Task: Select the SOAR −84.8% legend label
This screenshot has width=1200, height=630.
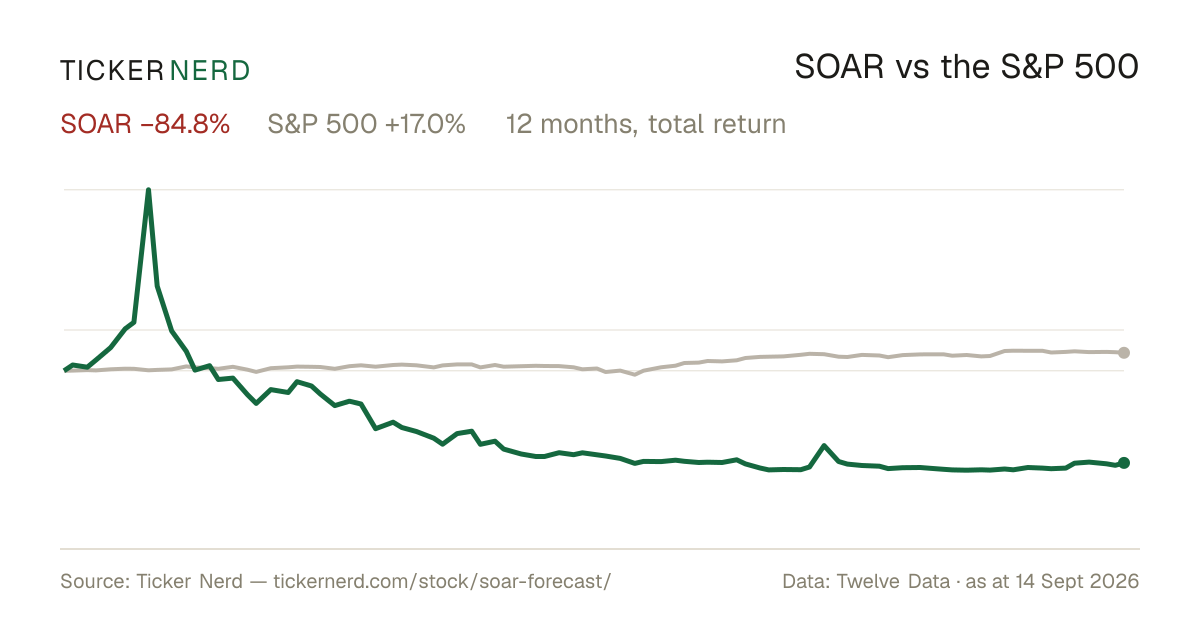Action: point(145,124)
